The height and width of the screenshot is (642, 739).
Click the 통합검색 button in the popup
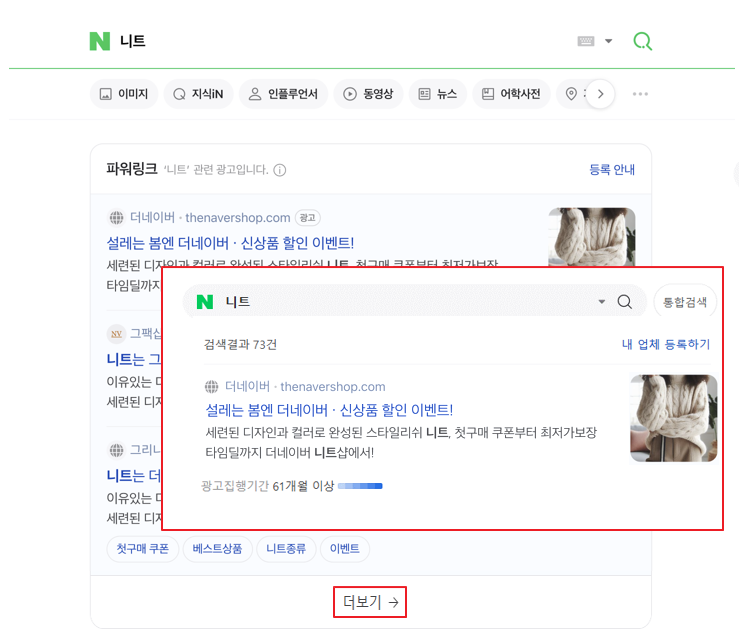(684, 302)
